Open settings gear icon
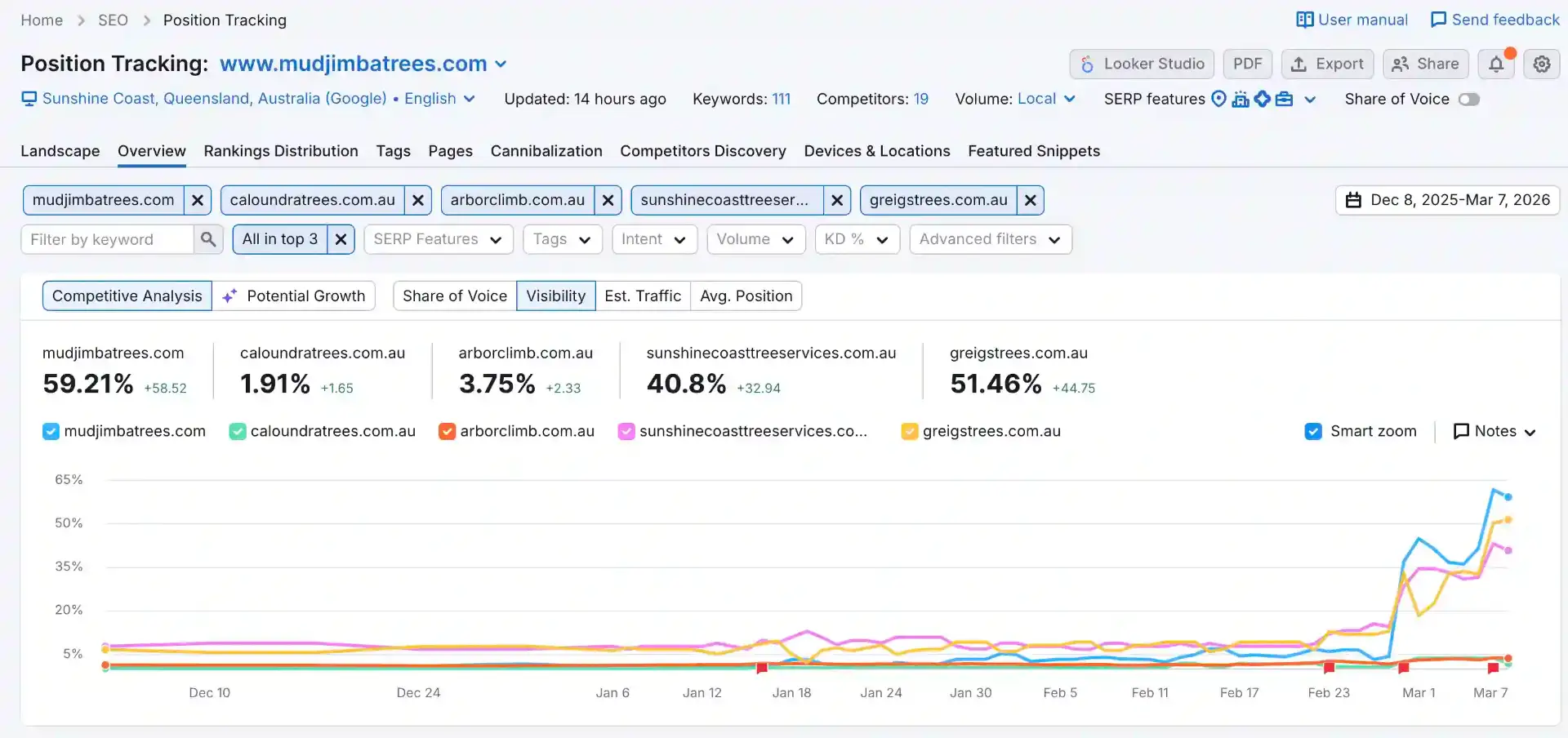The height and width of the screenshot is (738, 1568). click(x=1542, y=64)
